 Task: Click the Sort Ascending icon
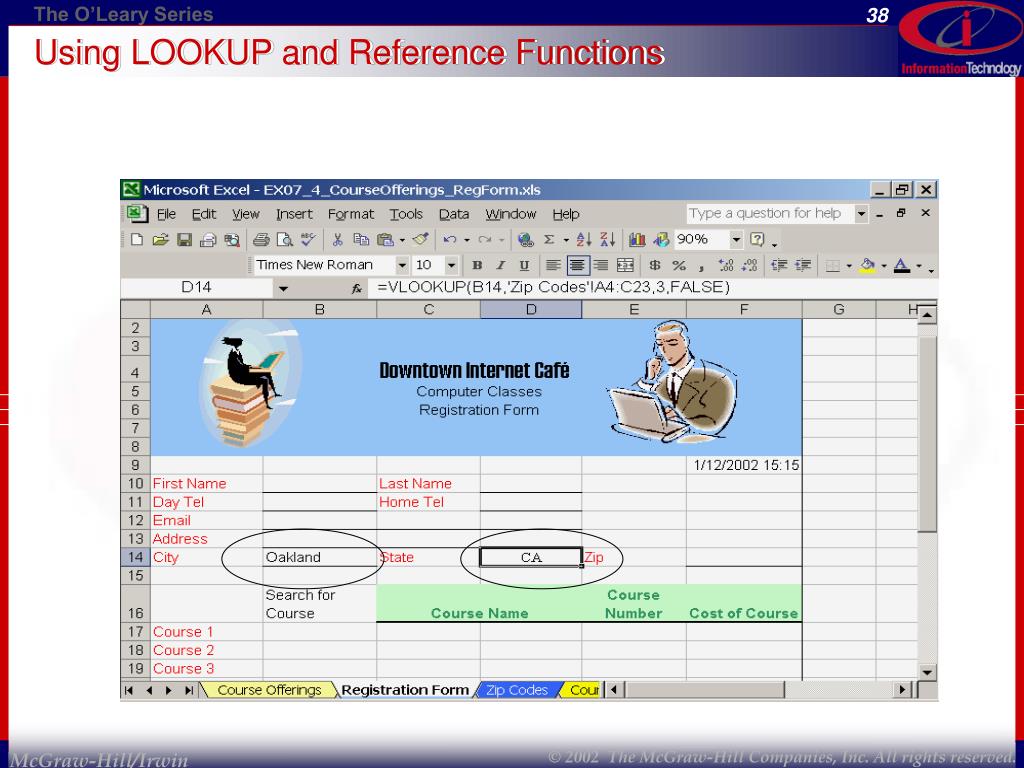tap(585, 240)
